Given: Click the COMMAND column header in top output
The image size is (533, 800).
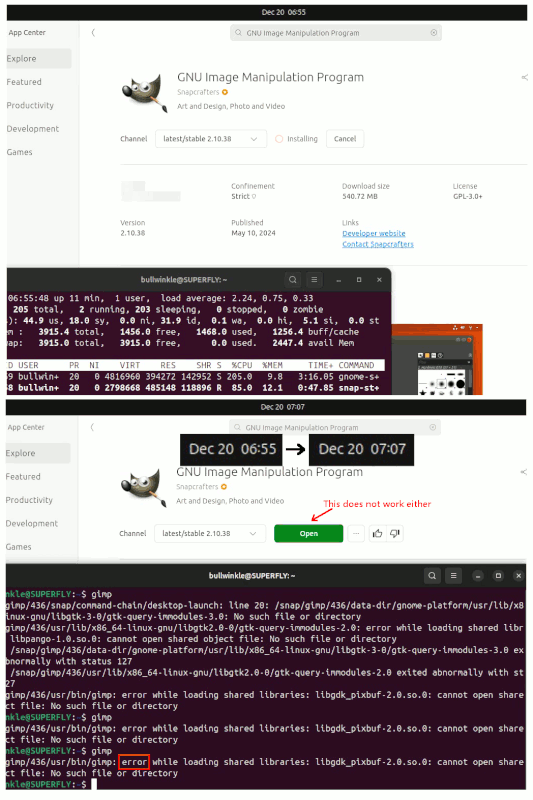Looking at the screenshot, I should [356, 365].
